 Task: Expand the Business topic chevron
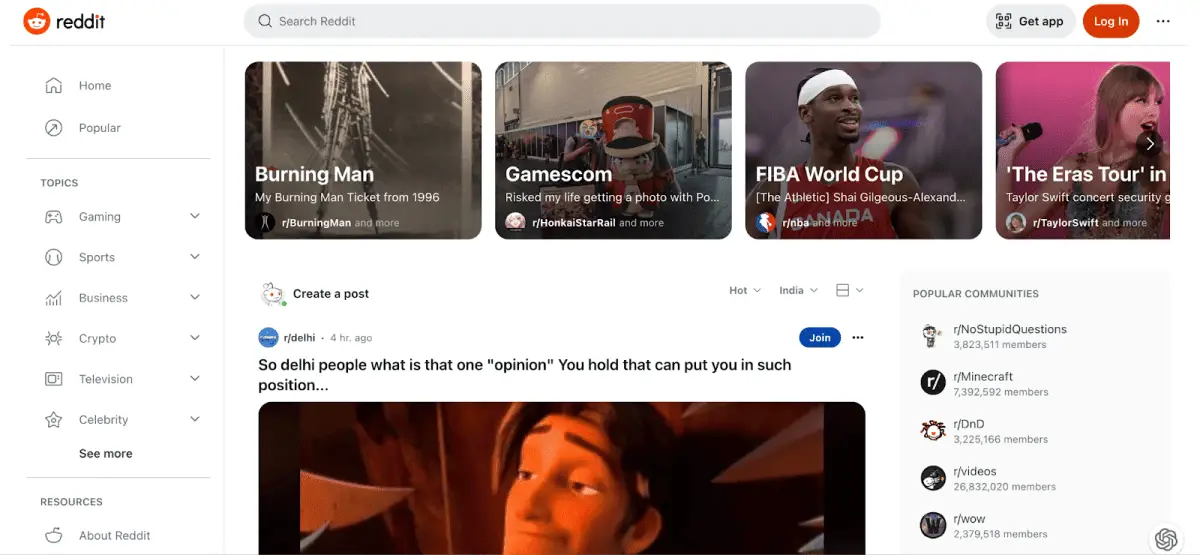coord(195,298)
